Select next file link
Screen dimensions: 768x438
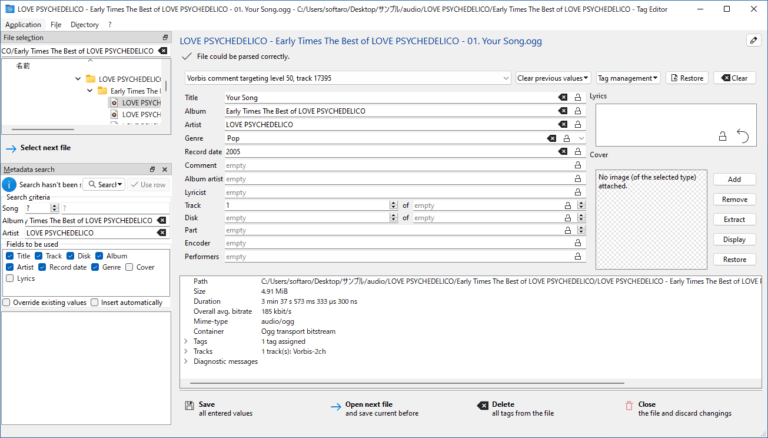(38, 147)
